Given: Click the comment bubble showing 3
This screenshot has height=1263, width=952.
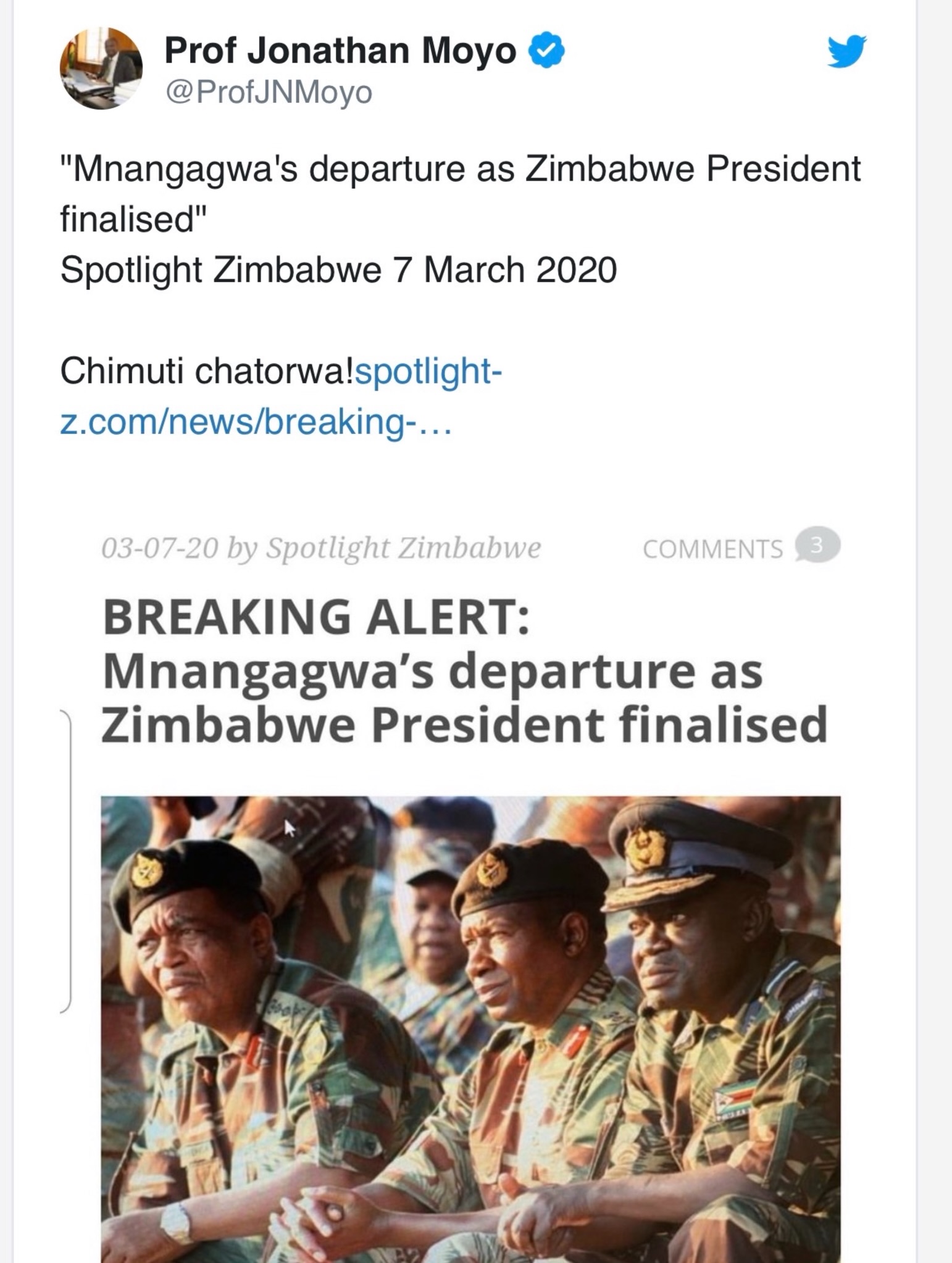Looking at the screenshot, I should (x=817, y=546).
